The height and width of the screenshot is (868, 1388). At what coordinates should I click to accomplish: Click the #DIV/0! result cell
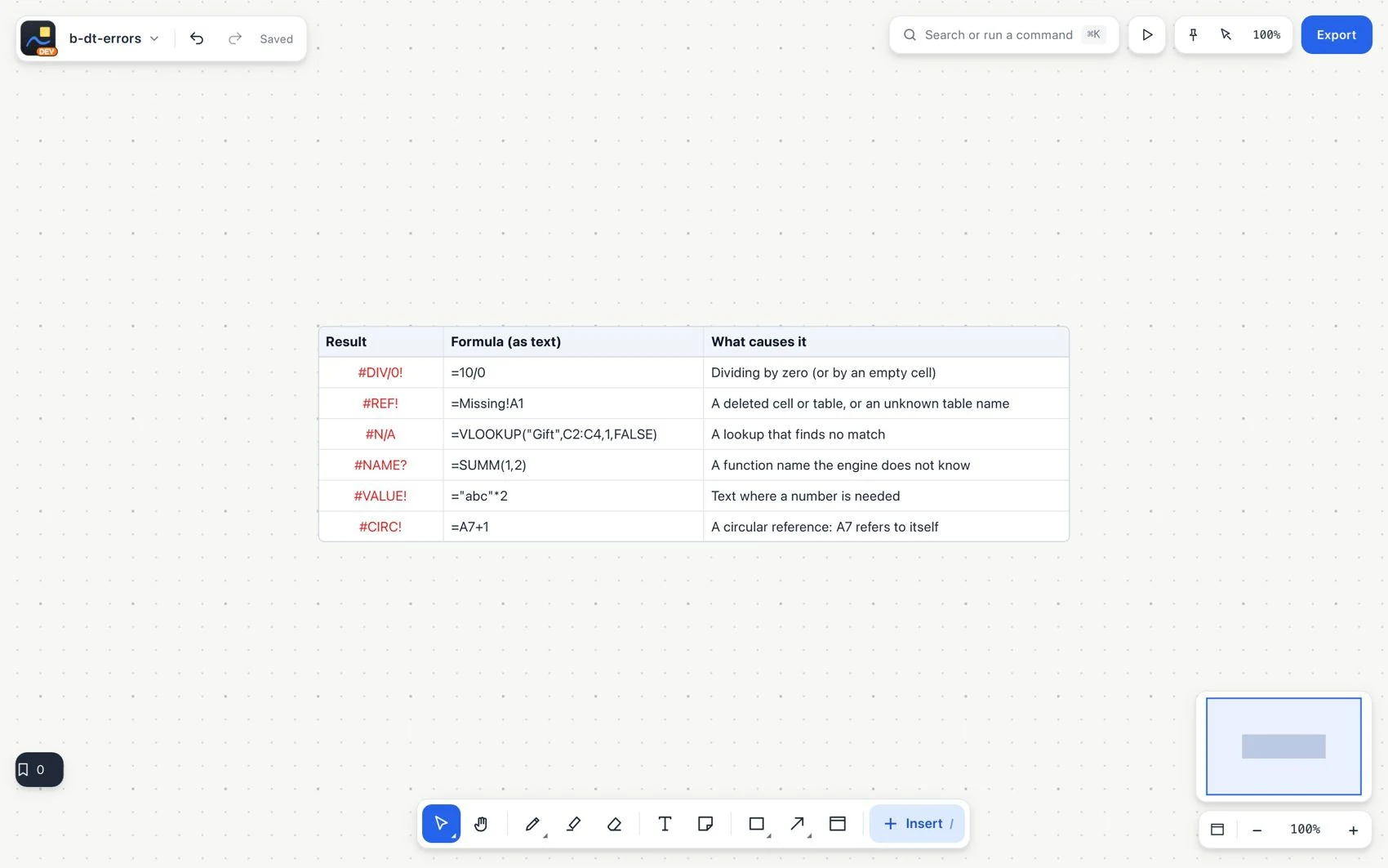(x=381, y=372)
